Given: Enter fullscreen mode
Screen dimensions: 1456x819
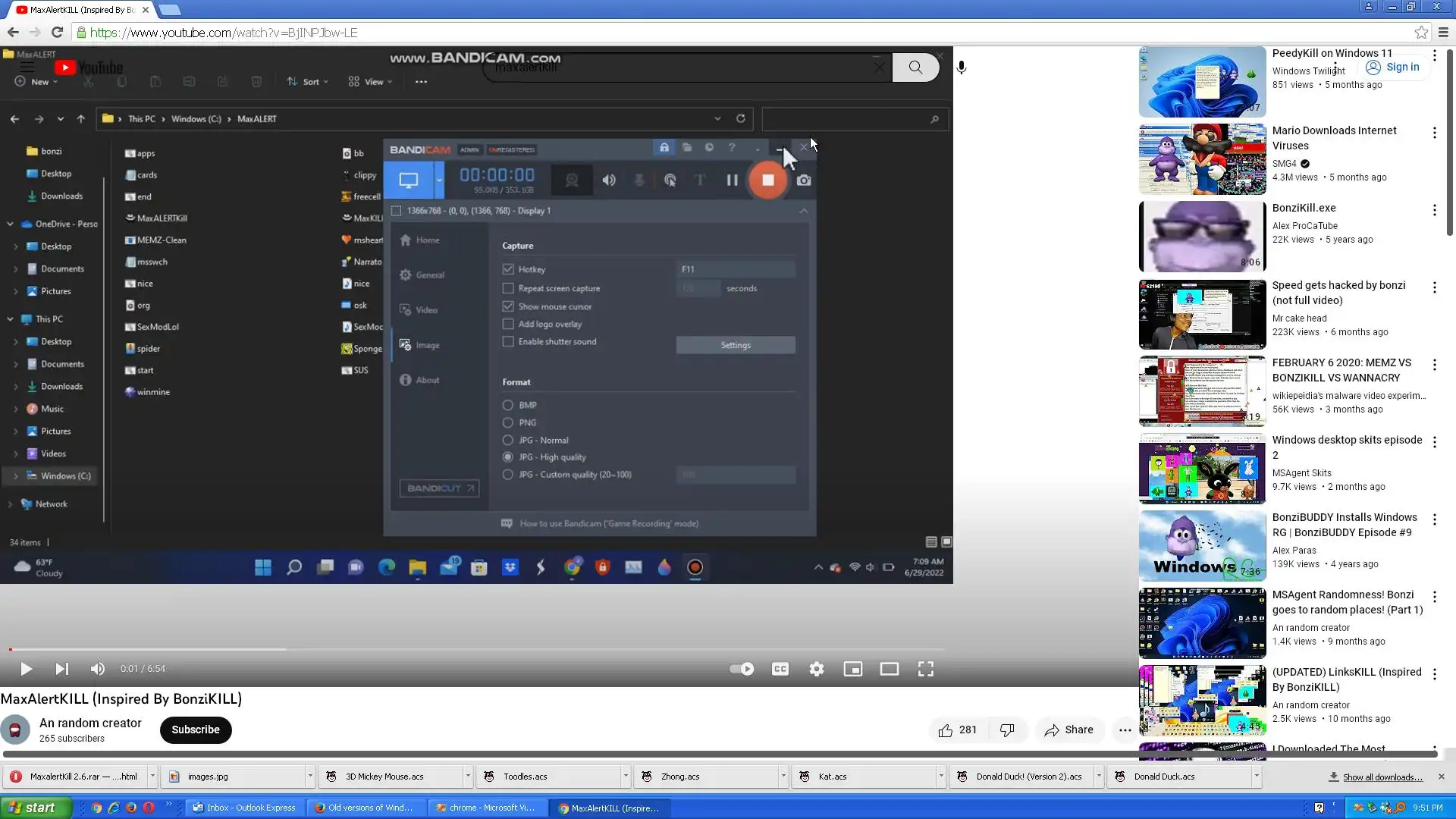Looking at the screenshot, I should (925, 669).
